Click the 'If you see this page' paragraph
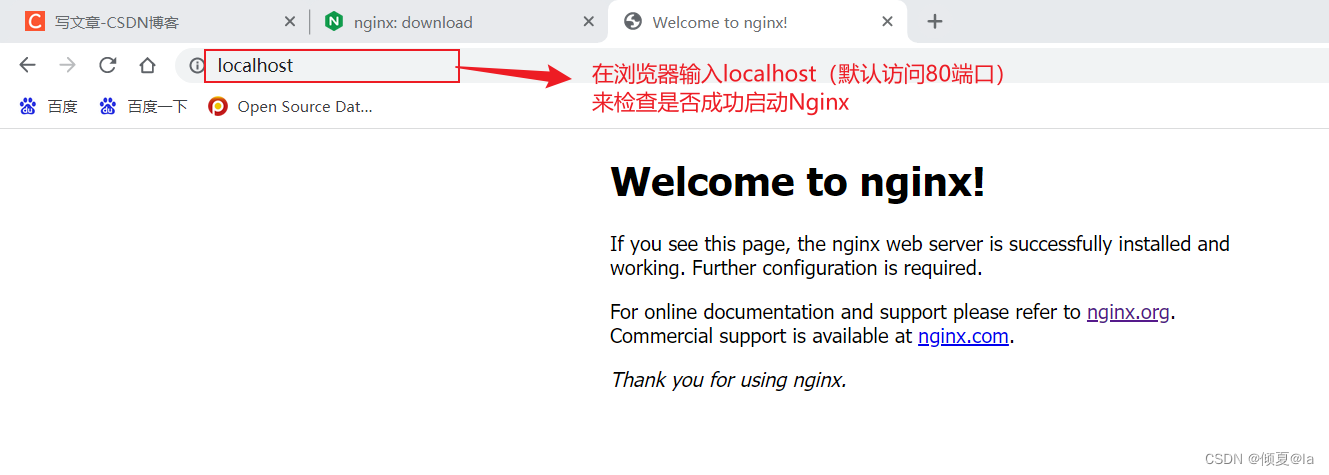 click(x=920, y=256)
